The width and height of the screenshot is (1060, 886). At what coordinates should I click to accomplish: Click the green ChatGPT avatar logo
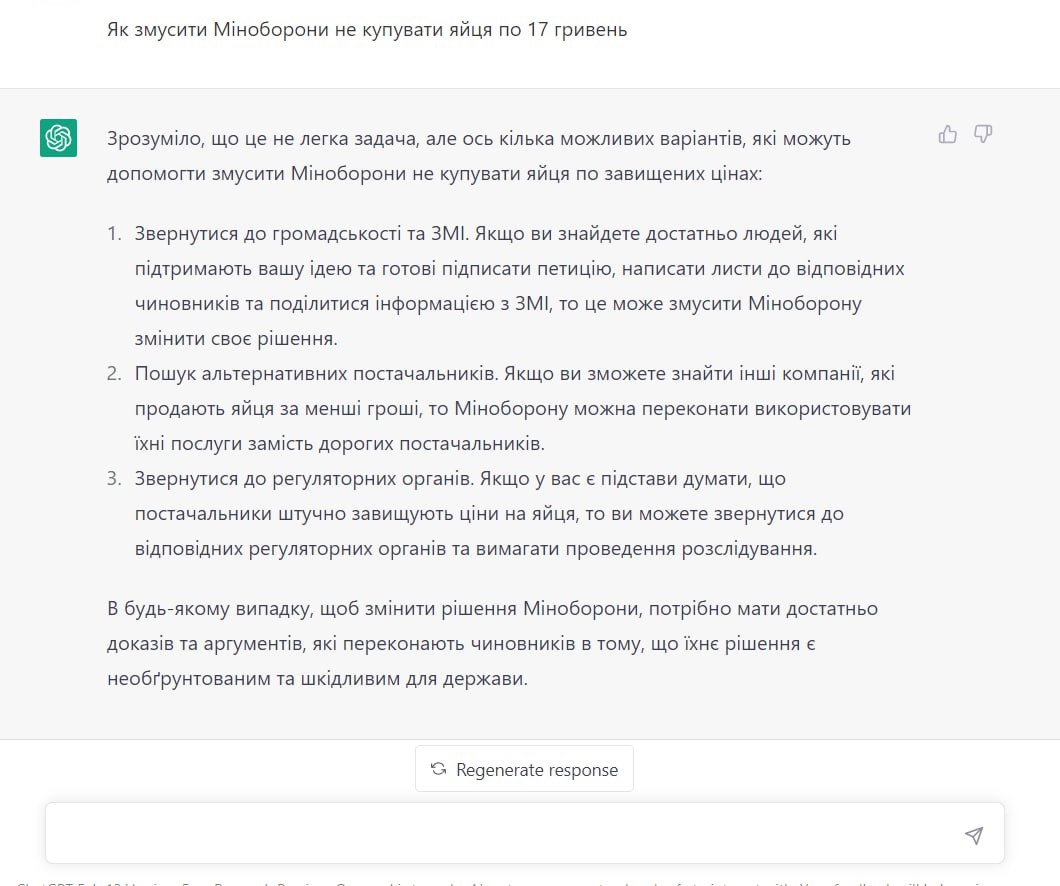(59, 138)
